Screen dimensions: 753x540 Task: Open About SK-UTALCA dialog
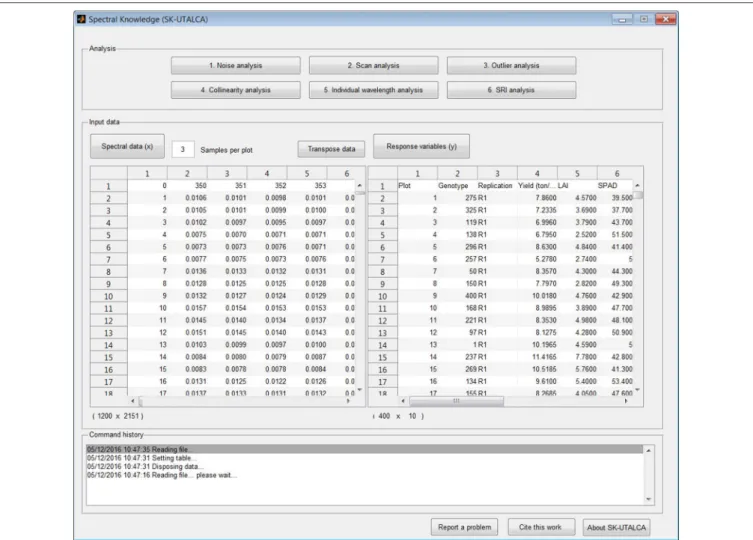point(616,528)
